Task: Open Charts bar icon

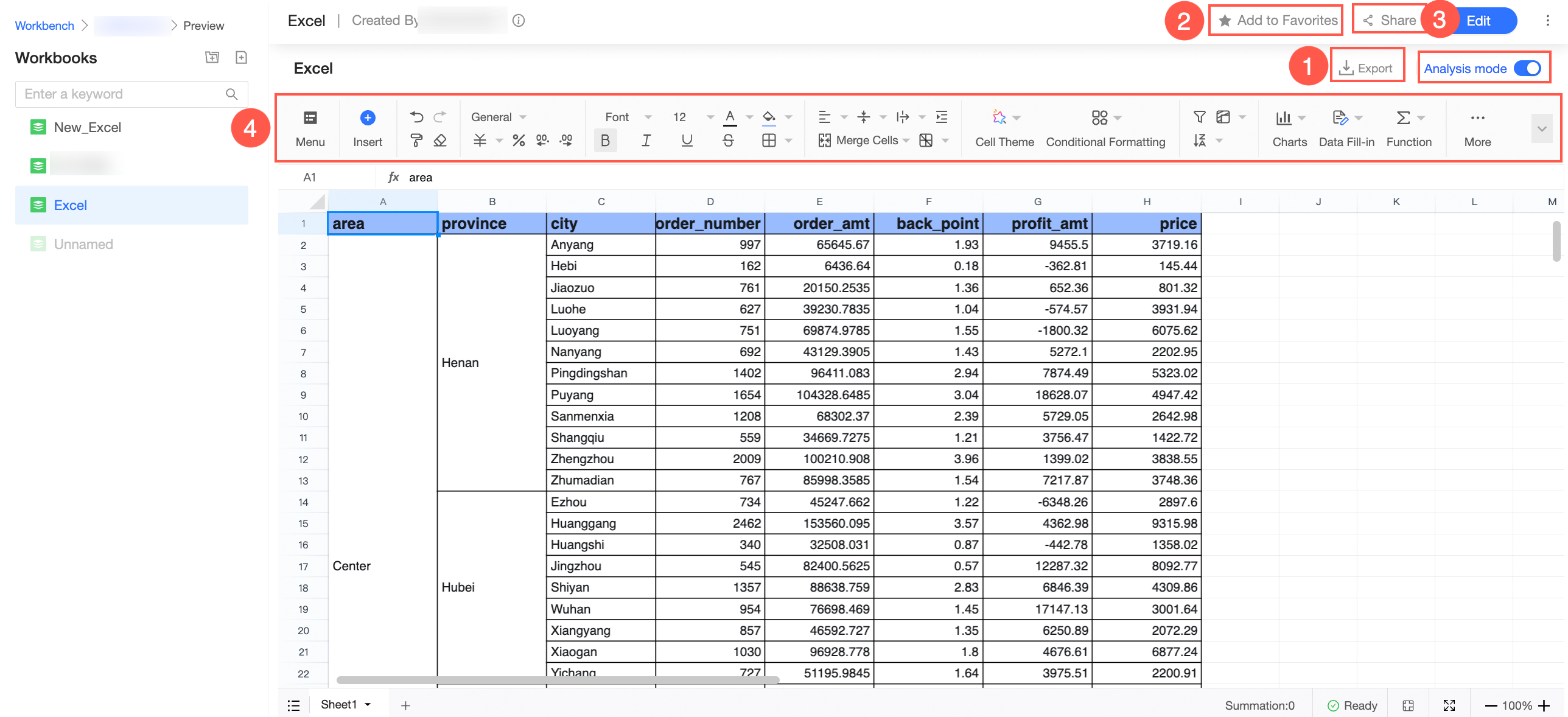Action: (x=1283, y=117)
